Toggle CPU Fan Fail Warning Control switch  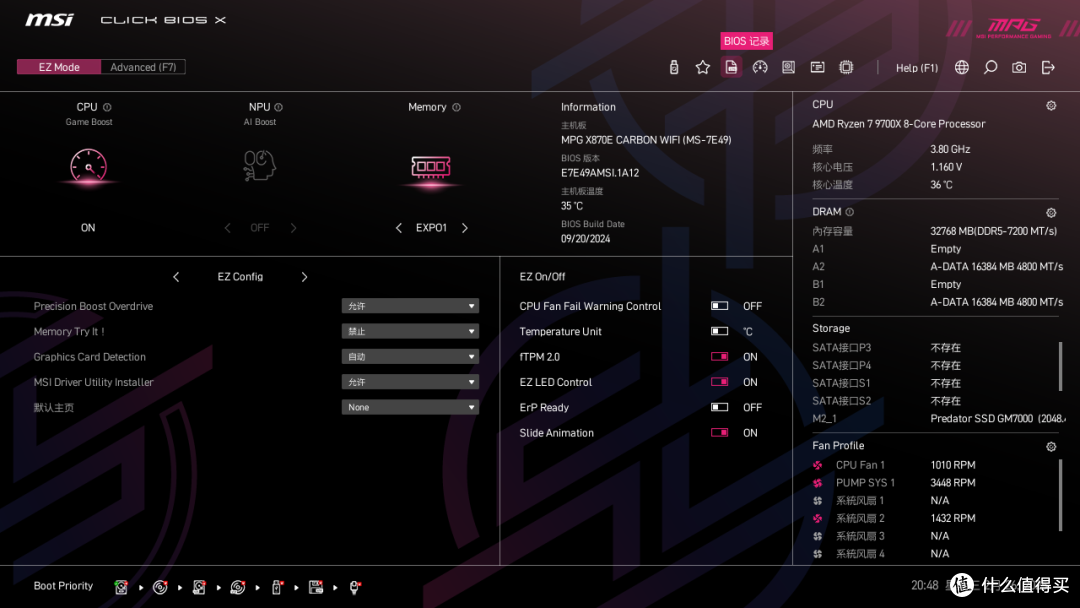click(719, 306)
